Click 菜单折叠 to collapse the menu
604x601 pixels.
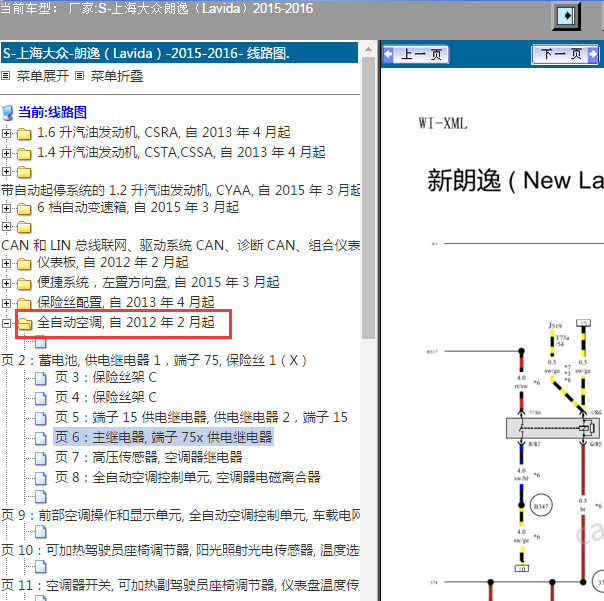coord(117,76)
